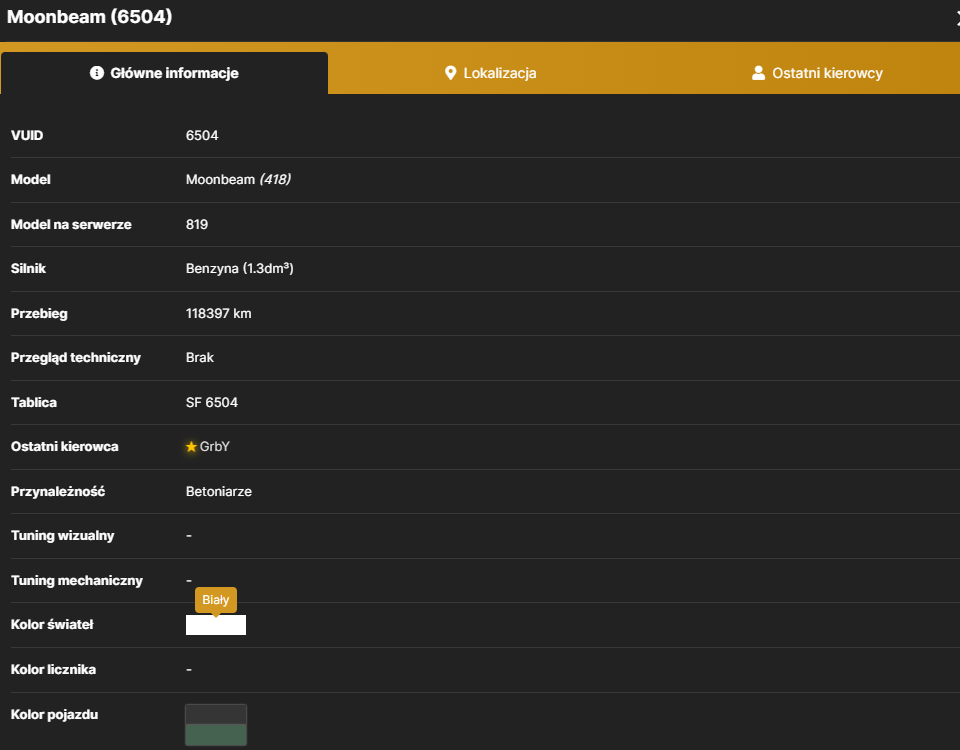Click the Przebieg label
960x750 pixels.
tap(39, 313)
